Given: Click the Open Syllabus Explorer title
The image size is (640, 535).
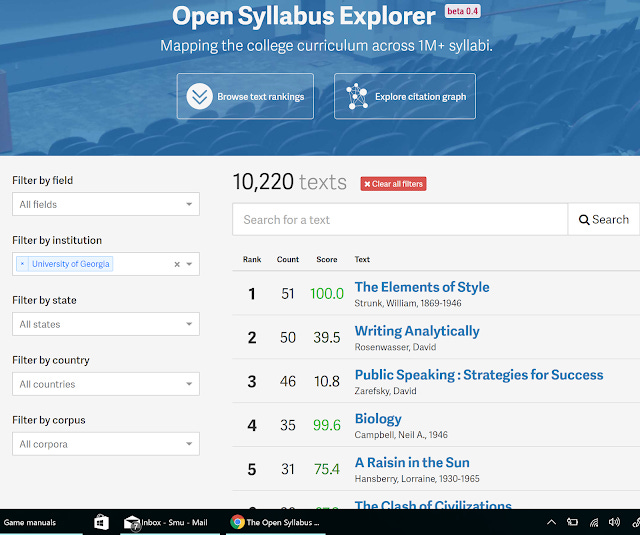Looking at the screenshot, I should pyautogui.click(x=304, y=16).
